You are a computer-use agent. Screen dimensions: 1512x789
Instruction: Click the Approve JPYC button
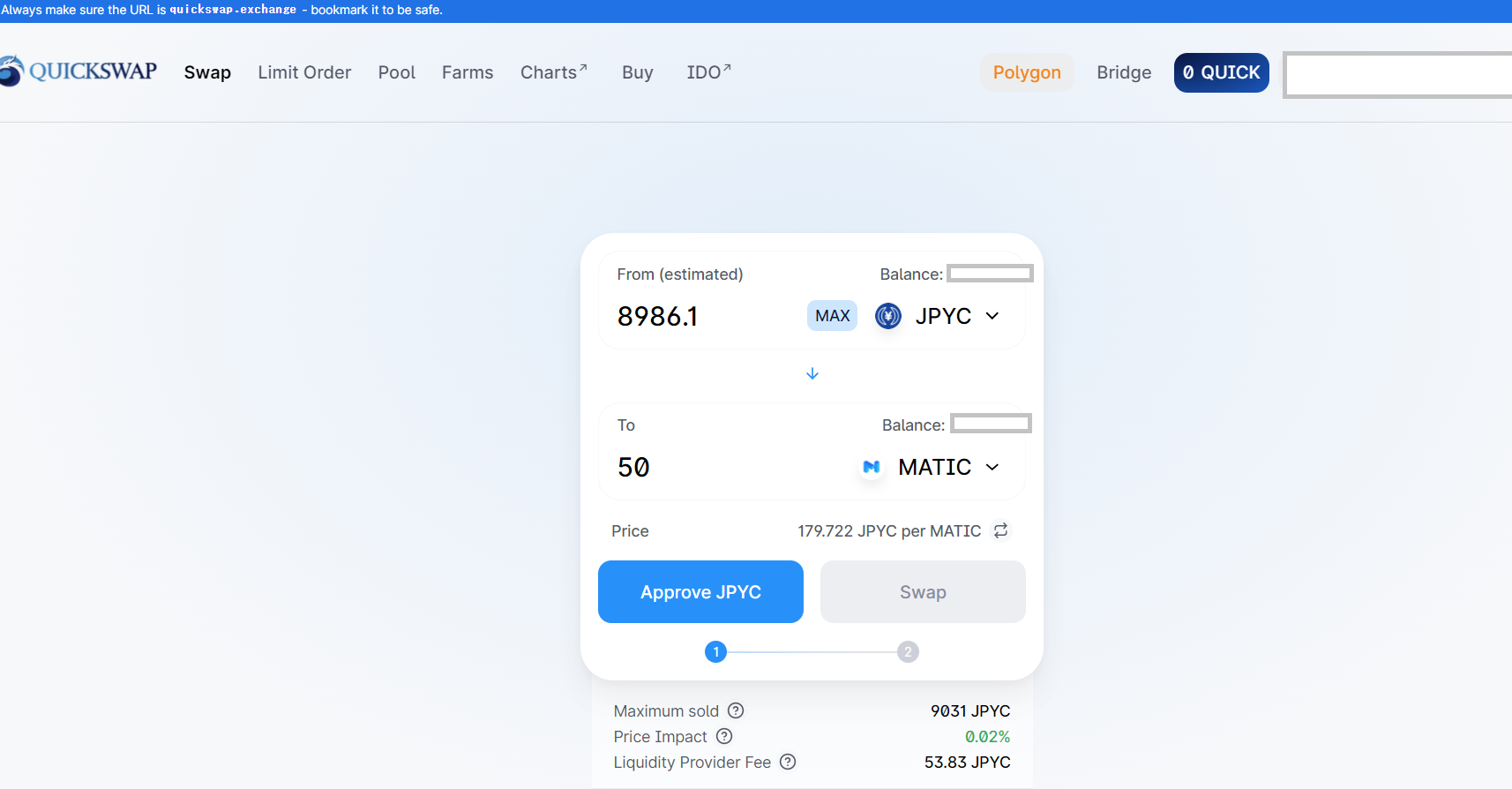tap(700, 592)
